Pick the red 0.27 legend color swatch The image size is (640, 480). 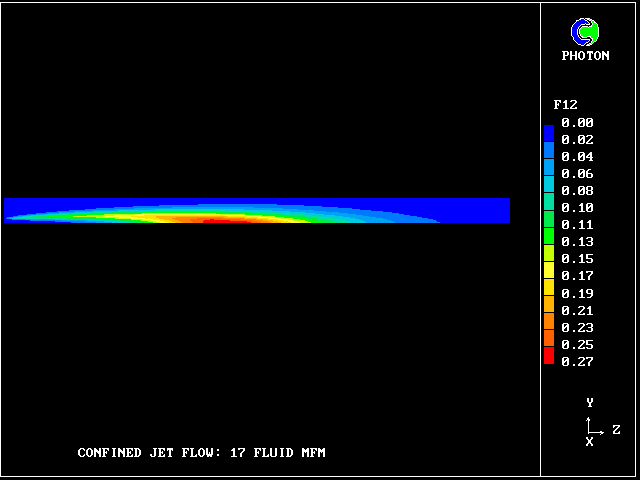tap(548, 357)
